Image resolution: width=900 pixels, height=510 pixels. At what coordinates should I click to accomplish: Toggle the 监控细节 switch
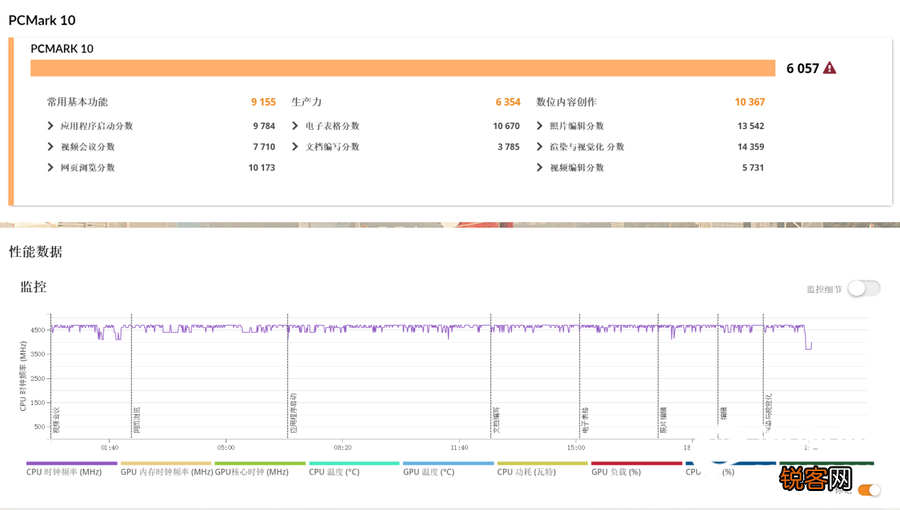pos(864,289)
